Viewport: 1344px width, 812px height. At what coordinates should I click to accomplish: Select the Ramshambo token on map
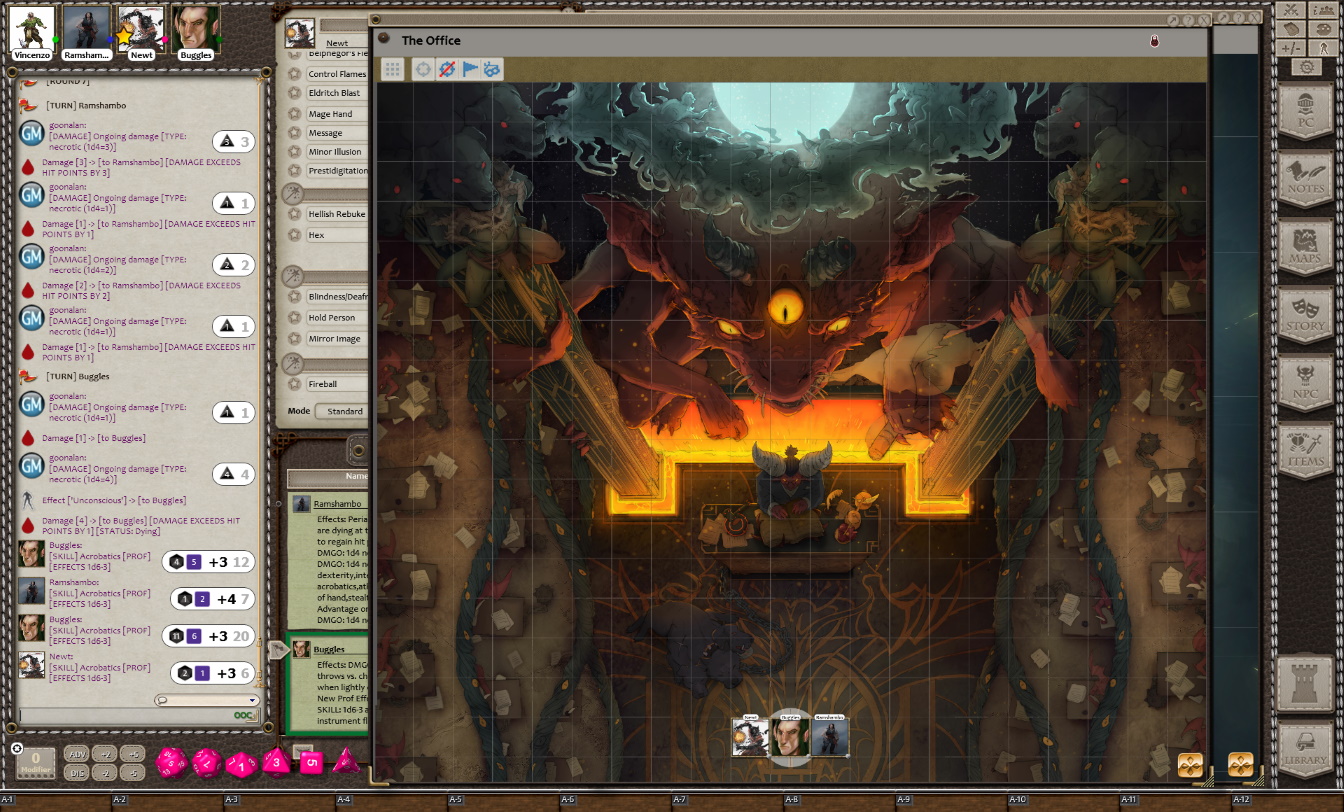point(830,736)
